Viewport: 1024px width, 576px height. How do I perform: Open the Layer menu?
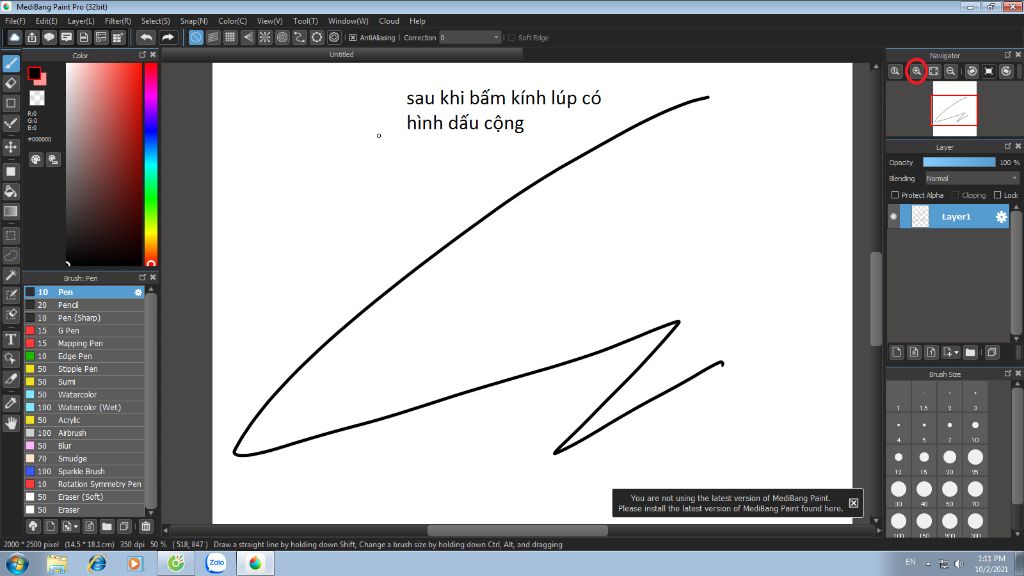(81, 21)
